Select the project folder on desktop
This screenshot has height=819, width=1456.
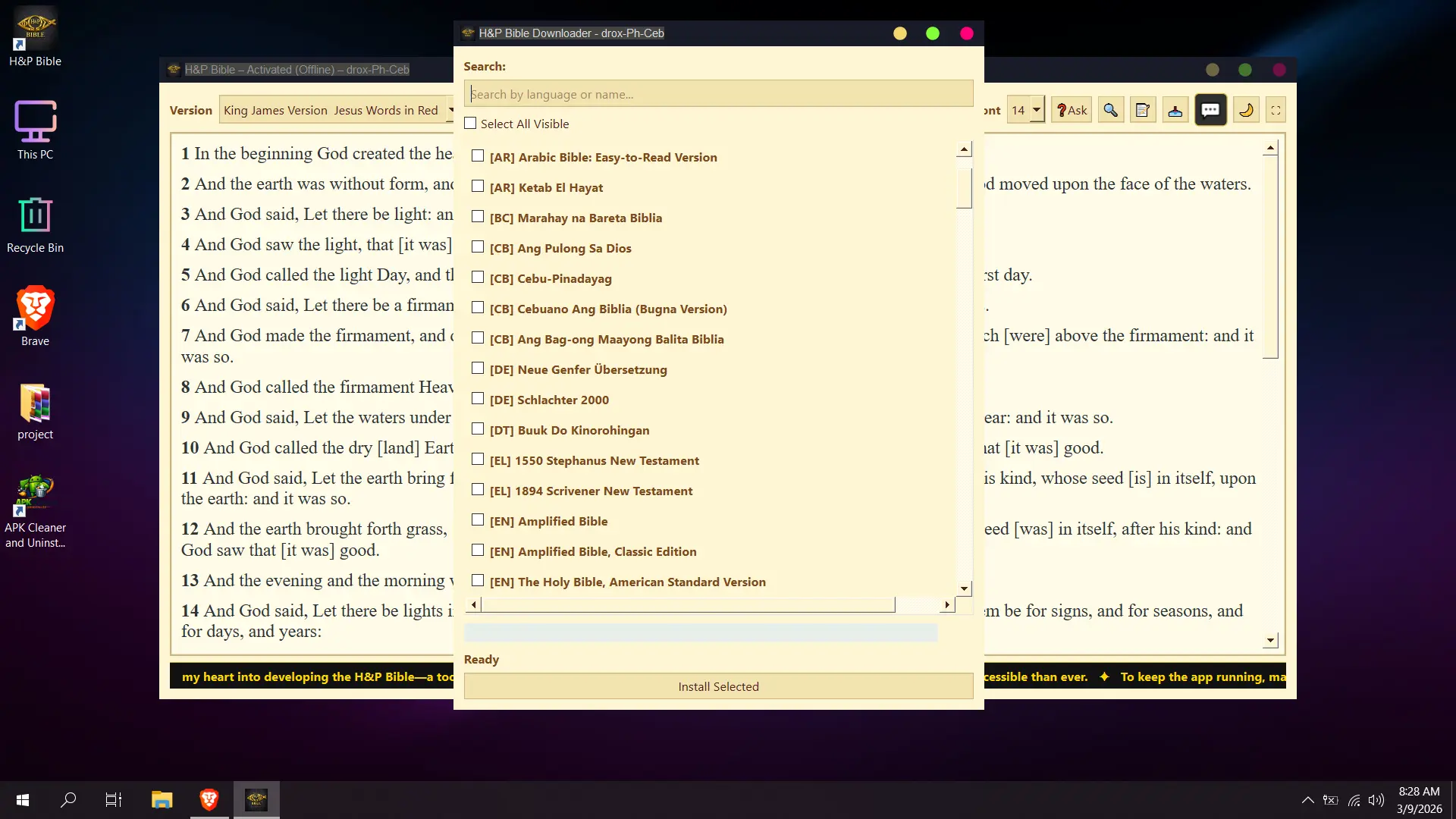coord(35,412)
